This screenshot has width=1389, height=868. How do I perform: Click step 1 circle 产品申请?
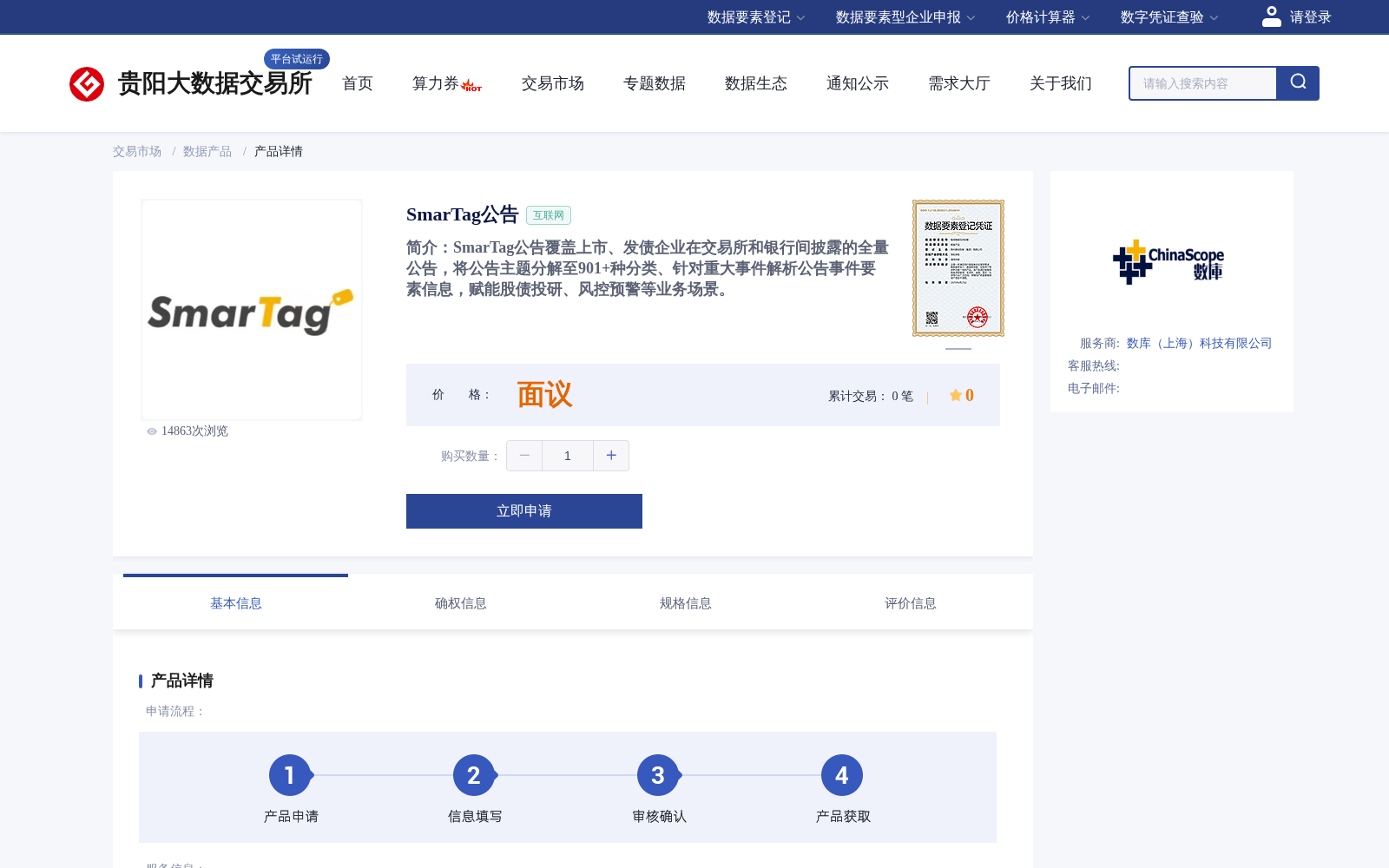click(290, 775)
